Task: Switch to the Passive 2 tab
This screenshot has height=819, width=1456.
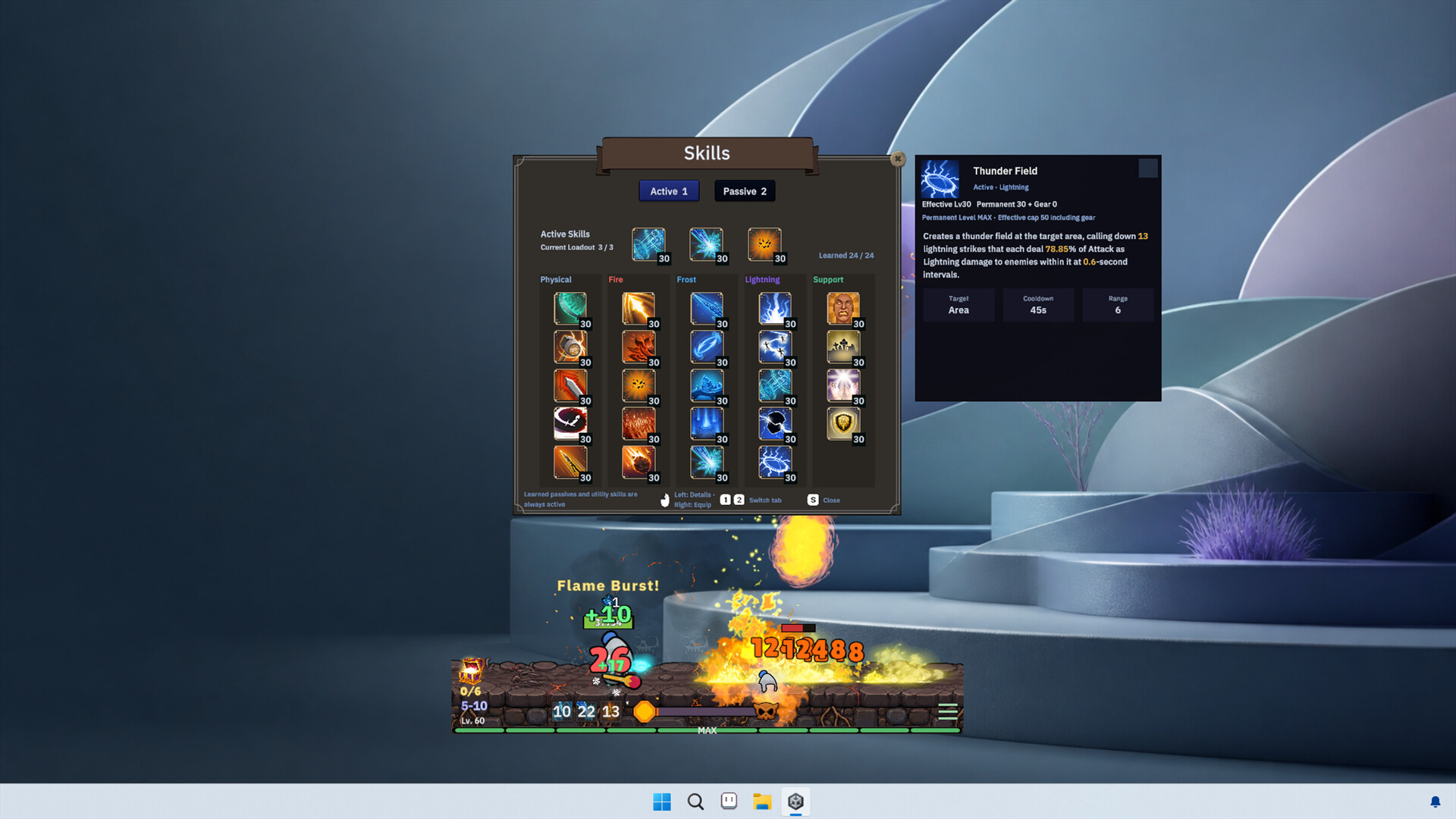Action: pyautogui.click(x=745, y=191)
